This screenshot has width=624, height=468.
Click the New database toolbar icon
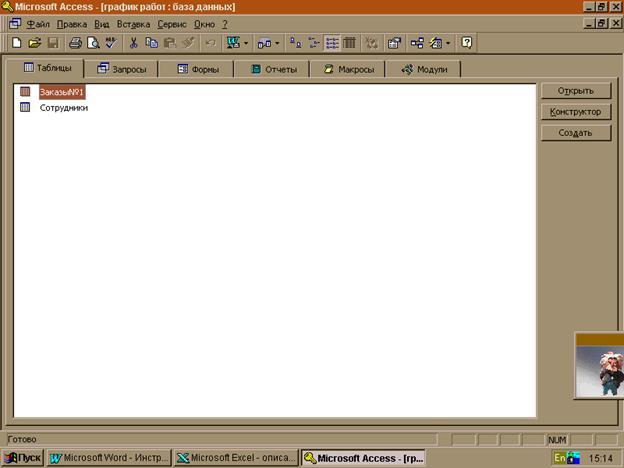pos(16,43)
